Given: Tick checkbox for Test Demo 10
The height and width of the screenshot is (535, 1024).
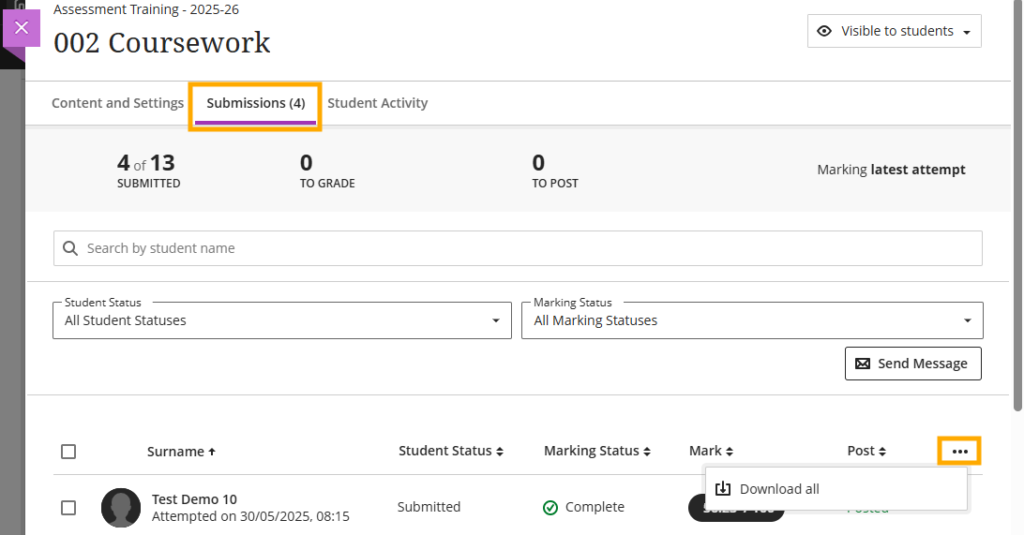Looking at the screenshot, I should tap(69, 508).
